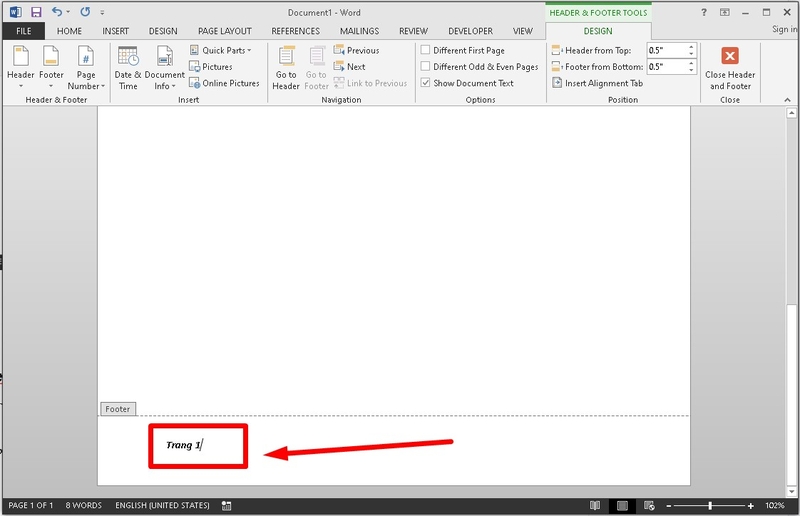Click Insert Alignment Tab
Viewport: 800px width, 516px height.
597,83
